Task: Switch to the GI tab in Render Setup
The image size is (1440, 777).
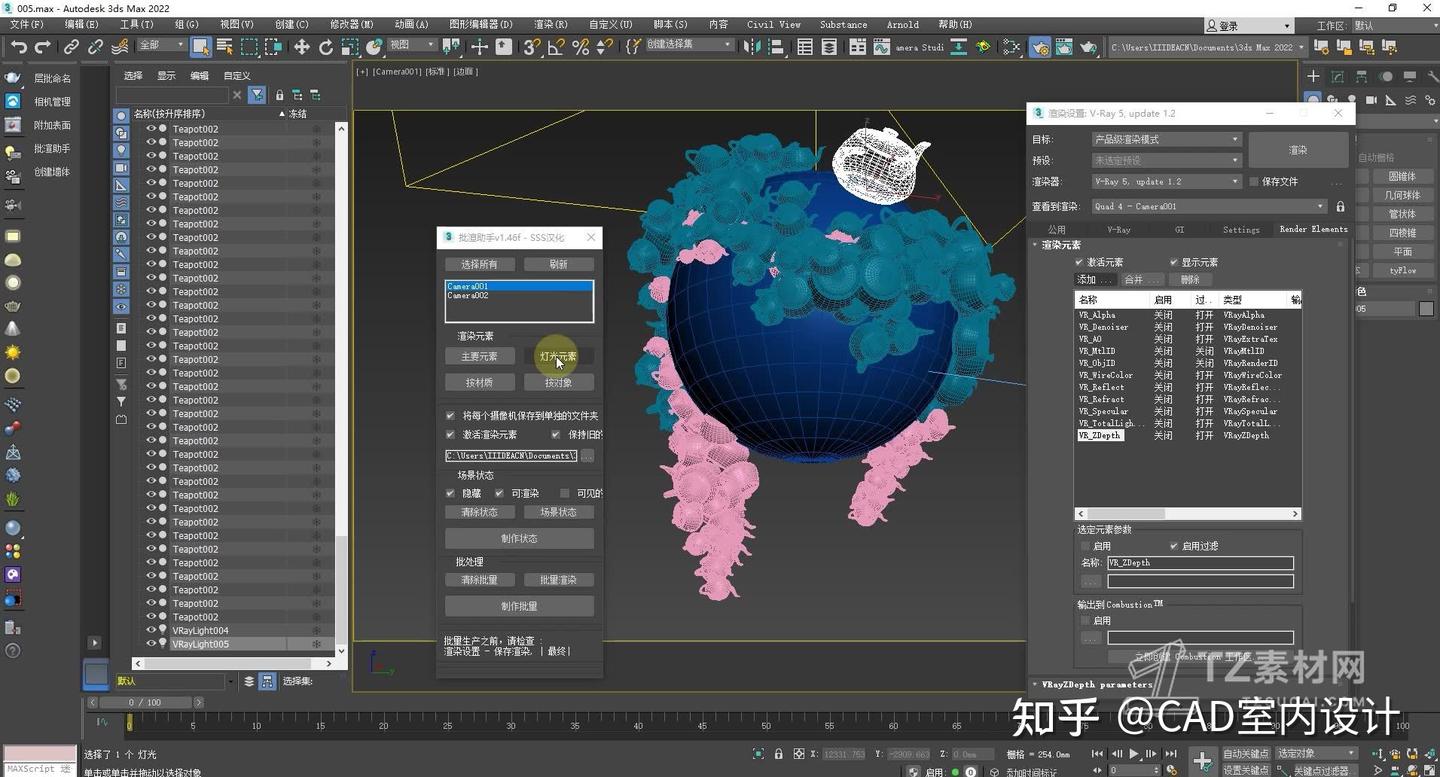Action: 1179,229
